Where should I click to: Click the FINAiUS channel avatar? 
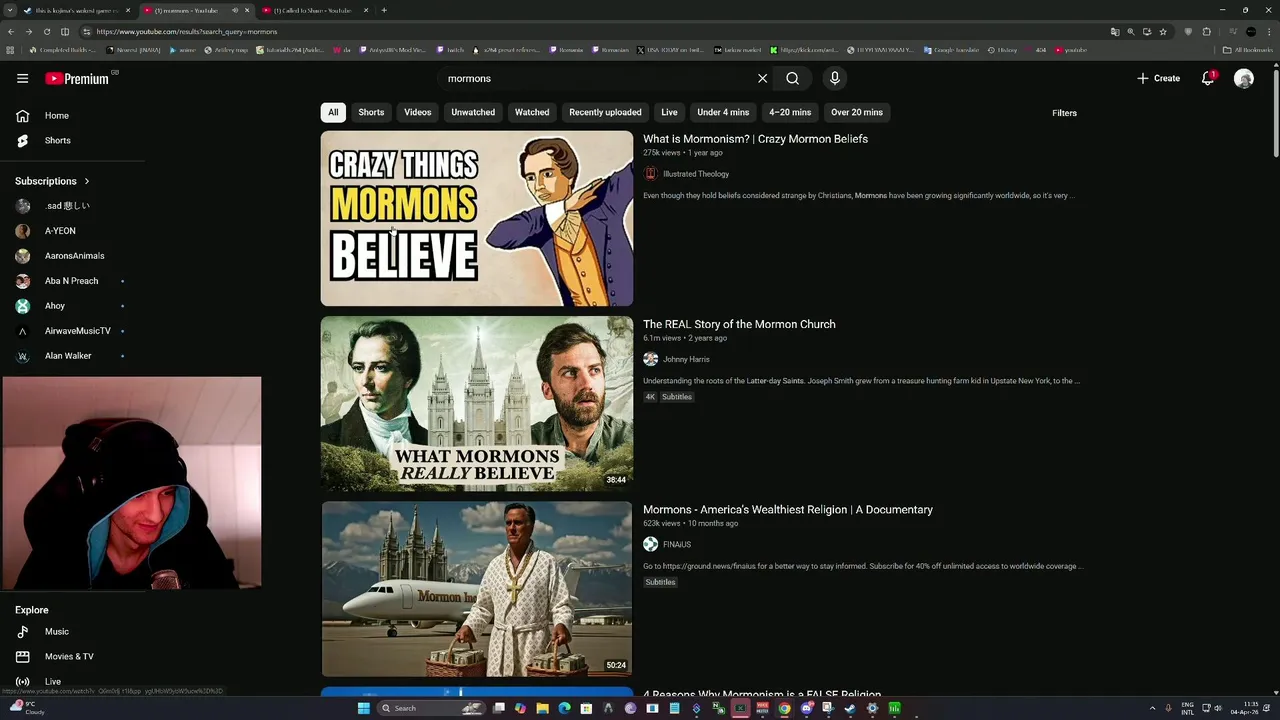(650, 544)
